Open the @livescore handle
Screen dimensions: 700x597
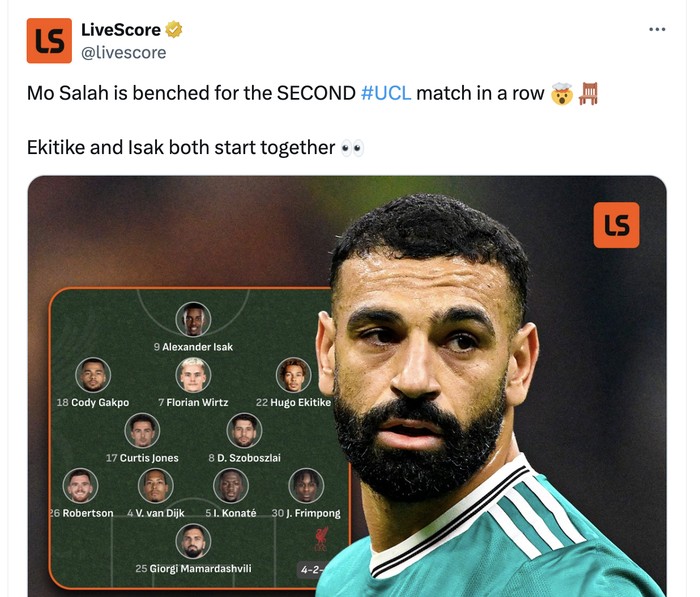tap(124, 53)
